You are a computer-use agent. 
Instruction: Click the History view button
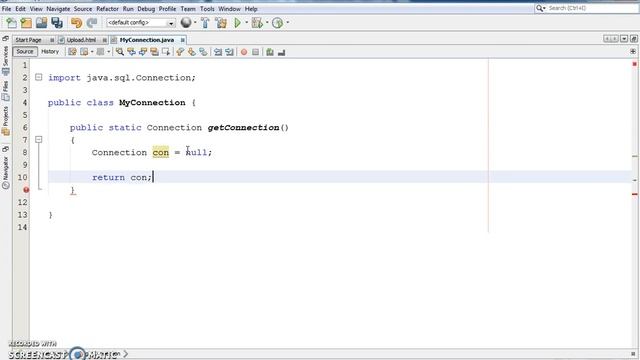coord(50,51)
